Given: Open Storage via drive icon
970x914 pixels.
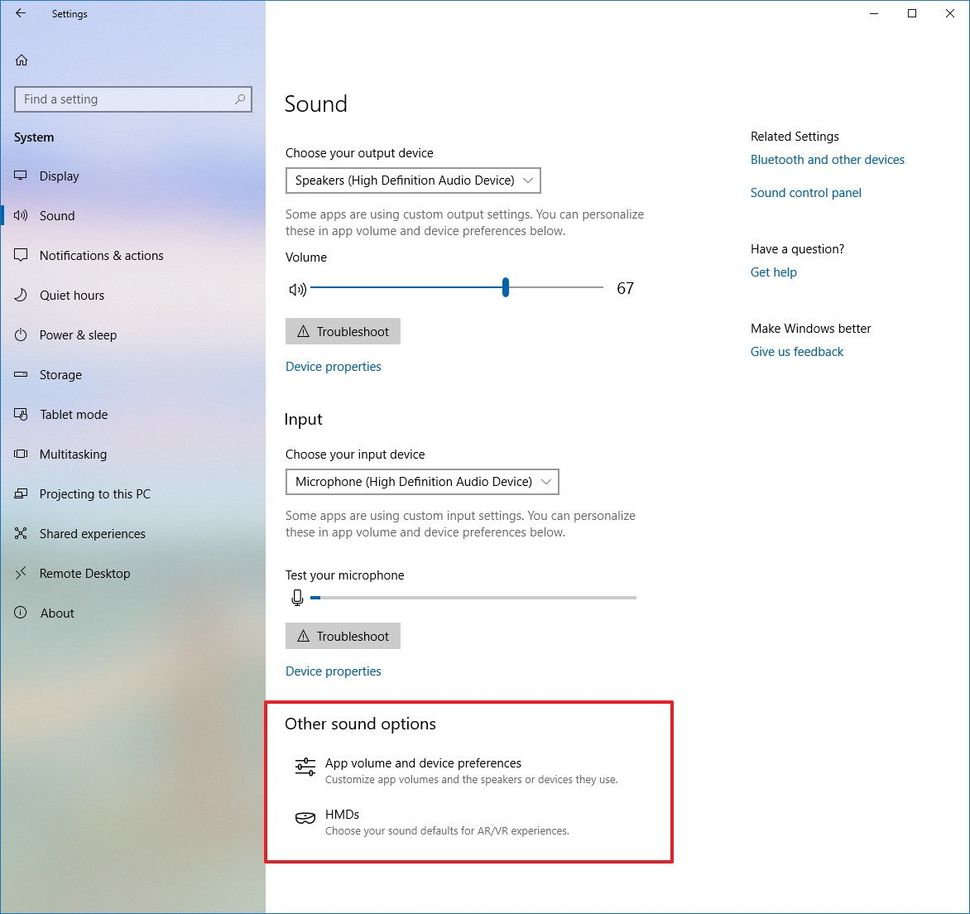Looking at the screenshot, I should [22, 374].
